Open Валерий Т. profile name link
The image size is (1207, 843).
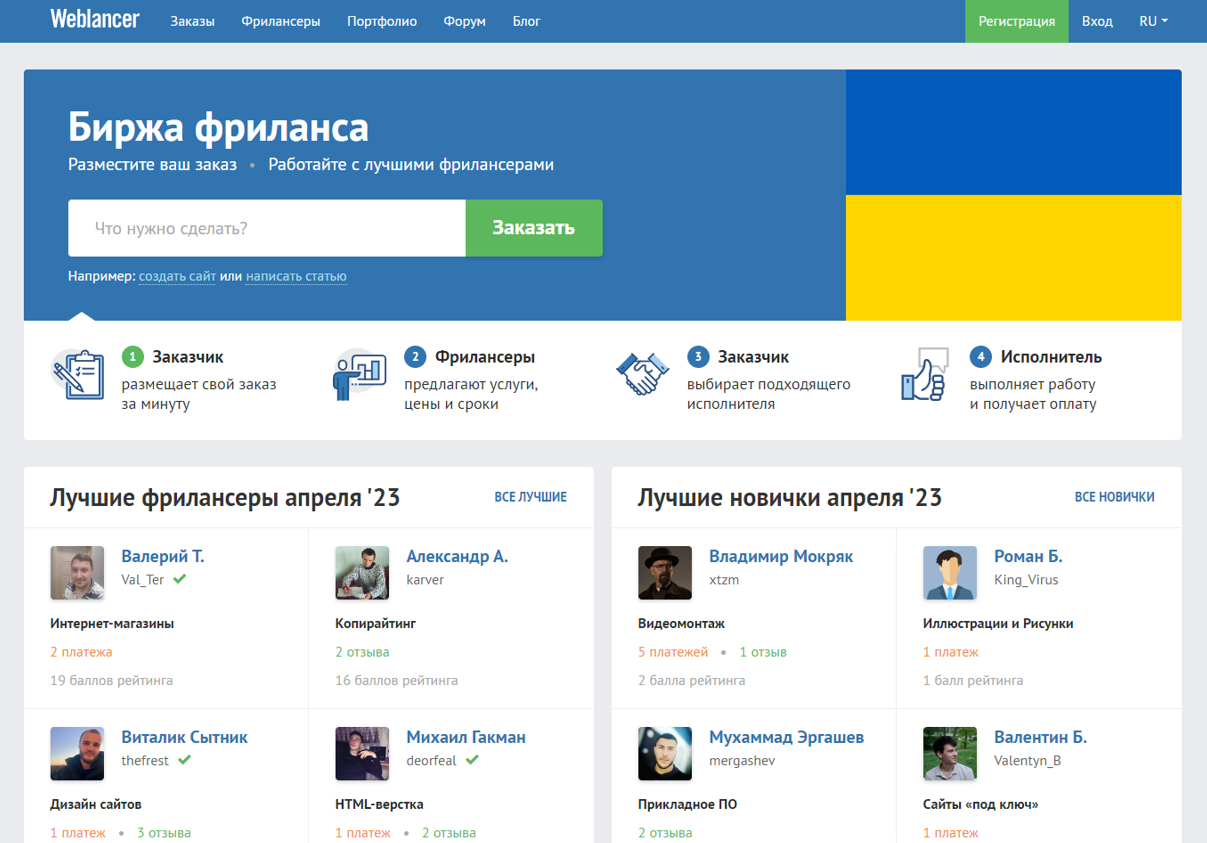163,556
